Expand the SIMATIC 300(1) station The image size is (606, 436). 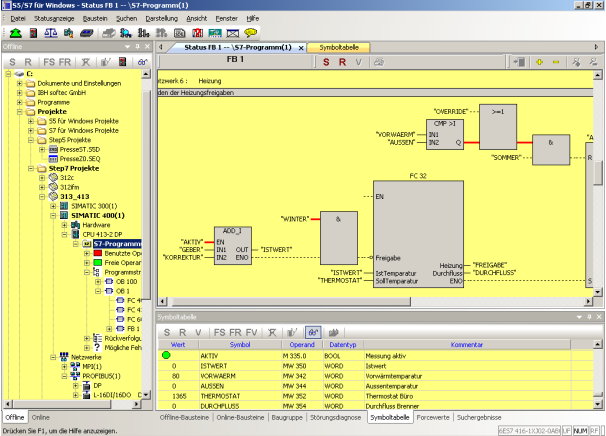point(53,206)
